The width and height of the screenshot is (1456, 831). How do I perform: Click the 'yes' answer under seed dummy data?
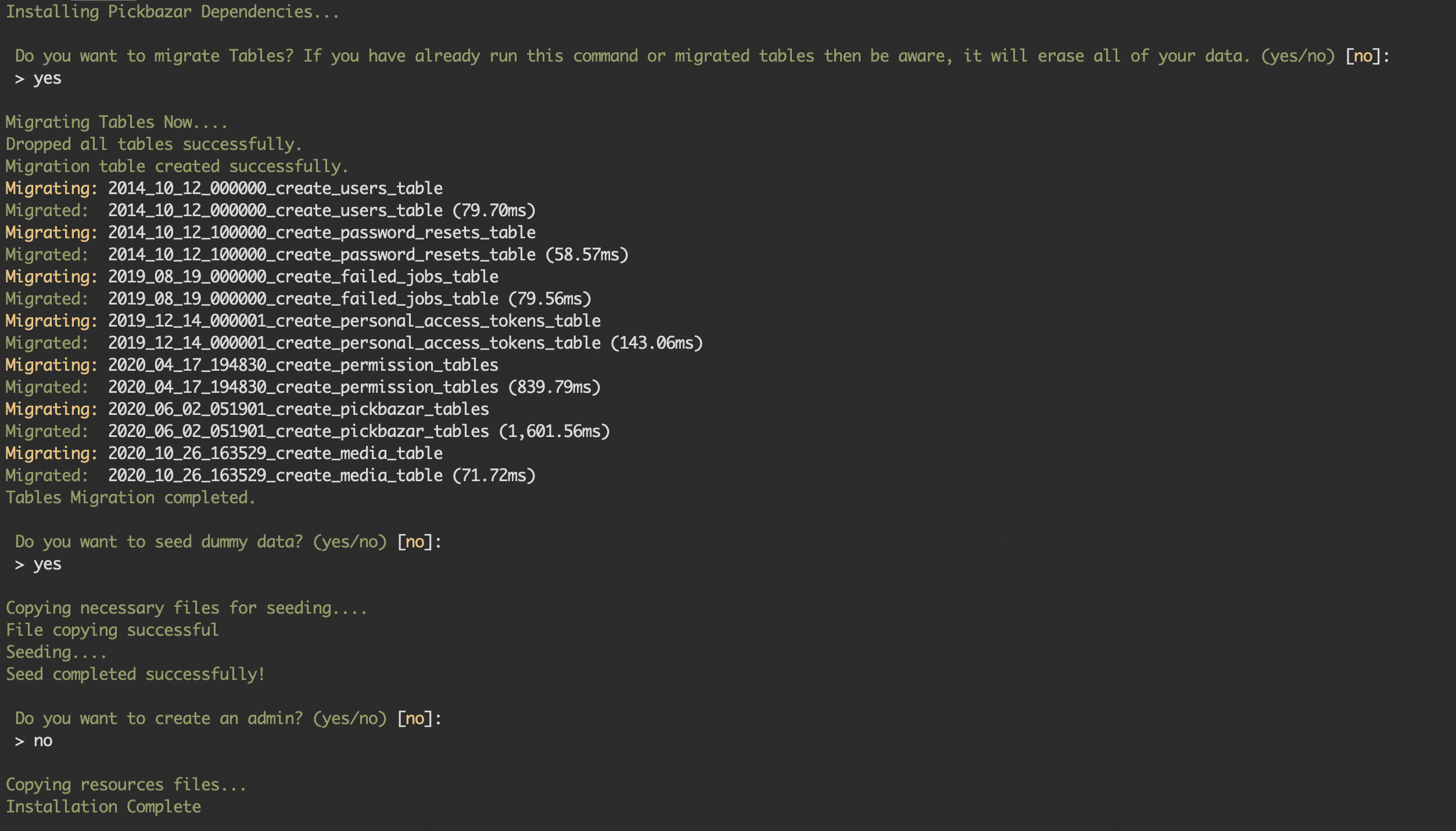click(x=47, y=564)
